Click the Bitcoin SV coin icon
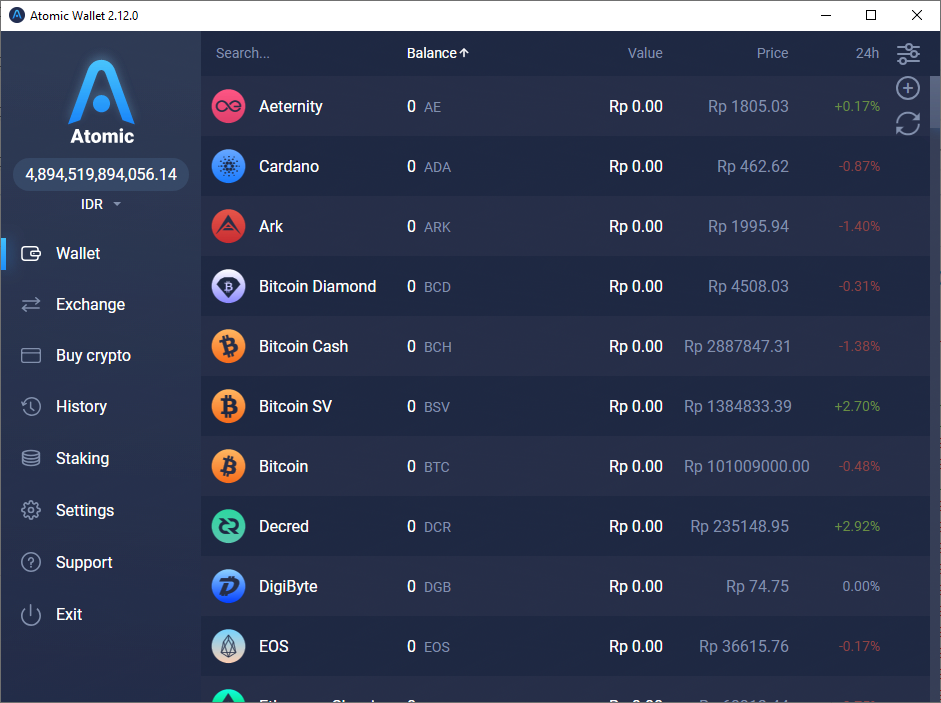This screenshot has height=703, width=941. click(229, 406)
